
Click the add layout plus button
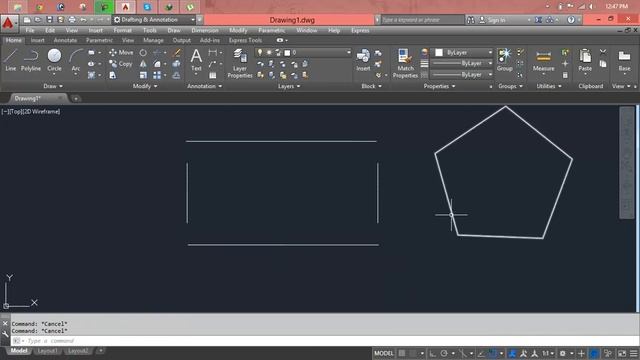coord(100,351)
